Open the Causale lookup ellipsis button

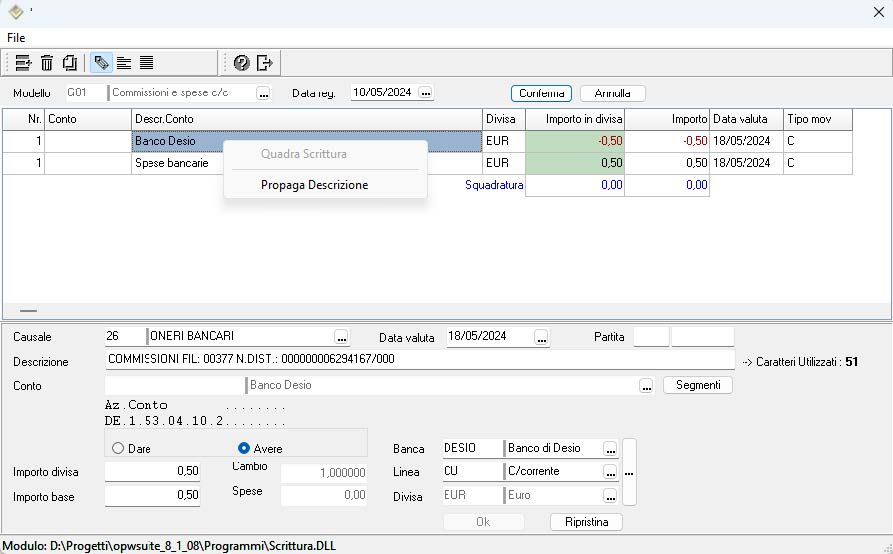click(341, 337)
